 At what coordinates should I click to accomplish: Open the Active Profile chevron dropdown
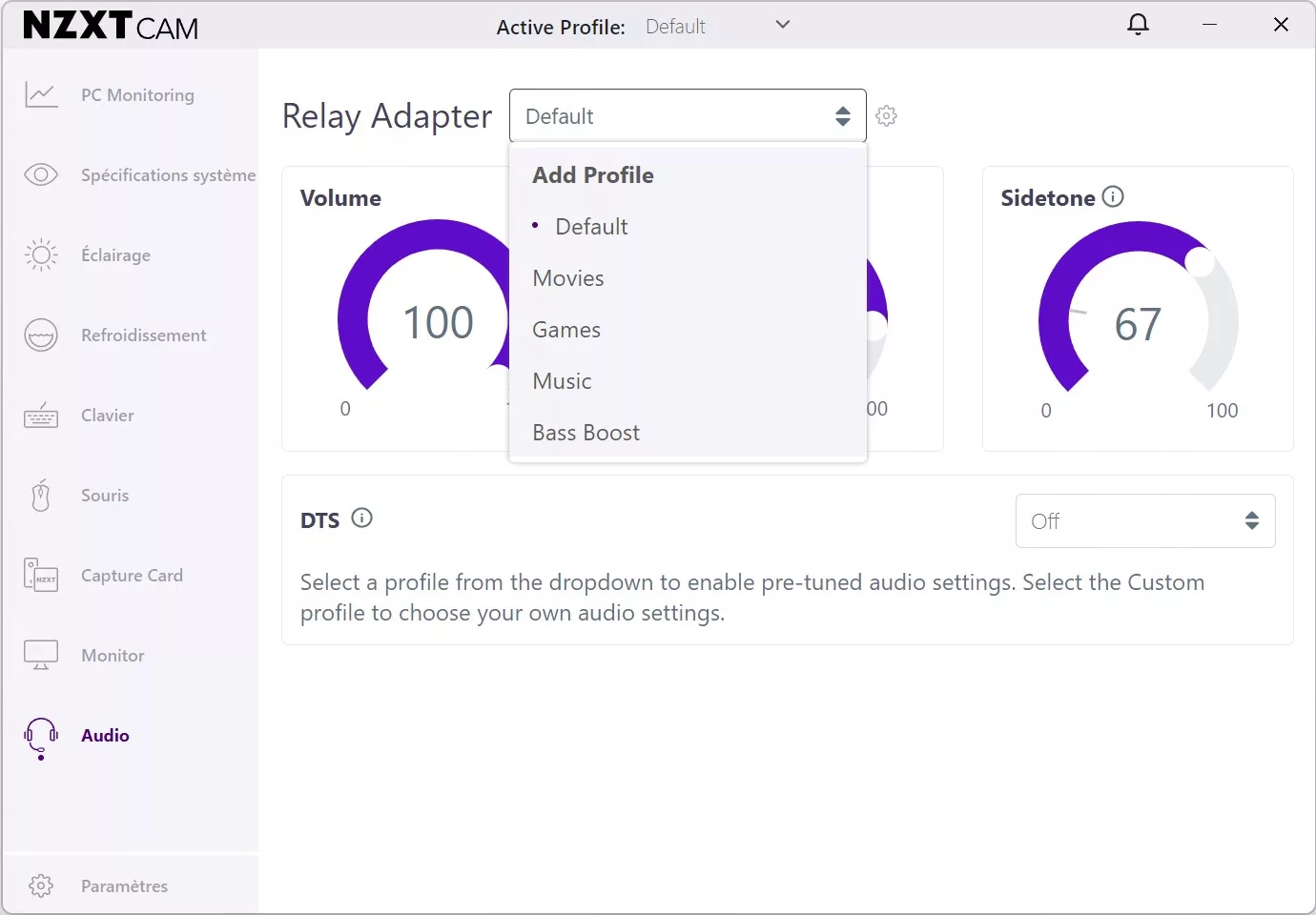pyautogui.click(x=782, y=25)
